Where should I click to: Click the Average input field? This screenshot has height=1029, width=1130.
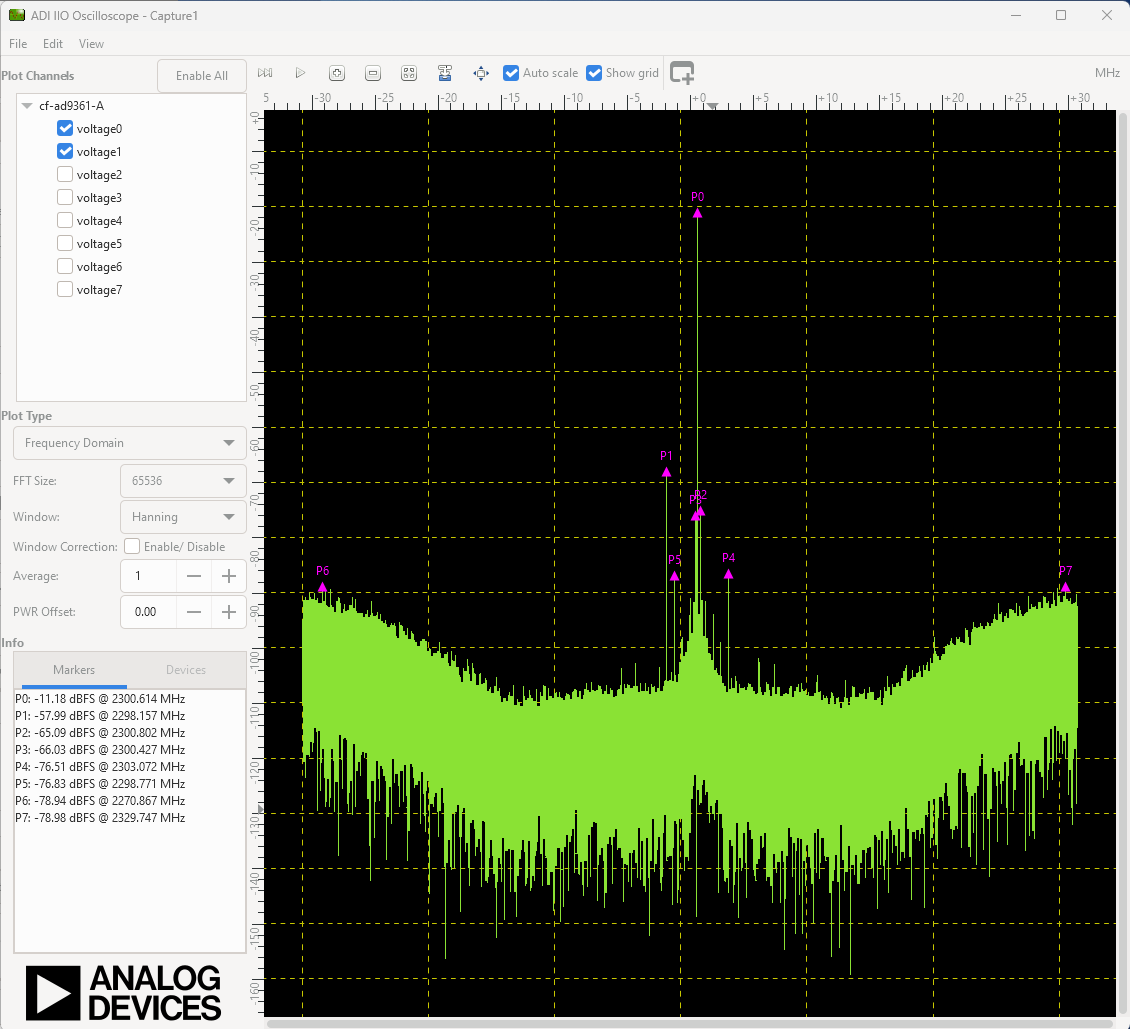(x=148, y=576)
